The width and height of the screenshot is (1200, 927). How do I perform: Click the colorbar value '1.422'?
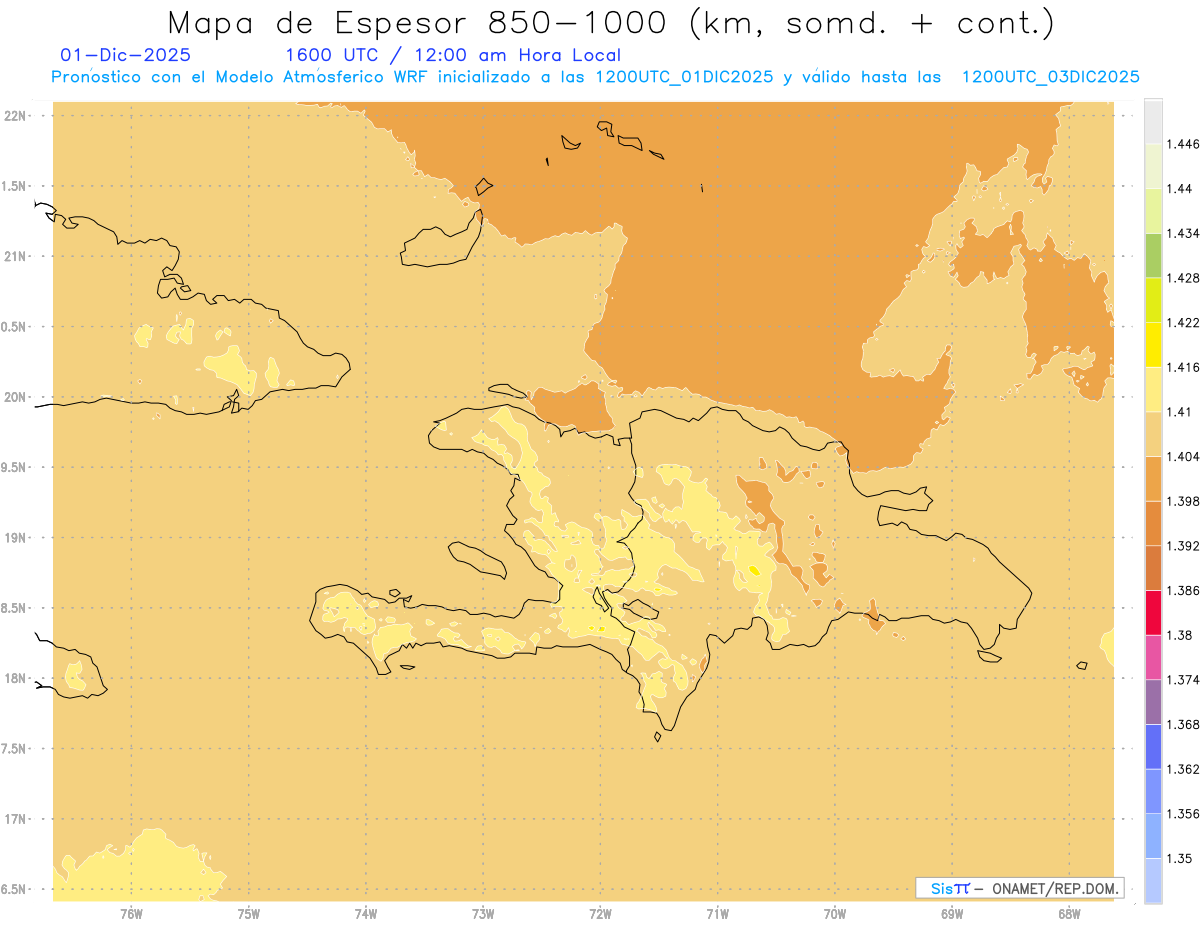(x=1184, y=322)
